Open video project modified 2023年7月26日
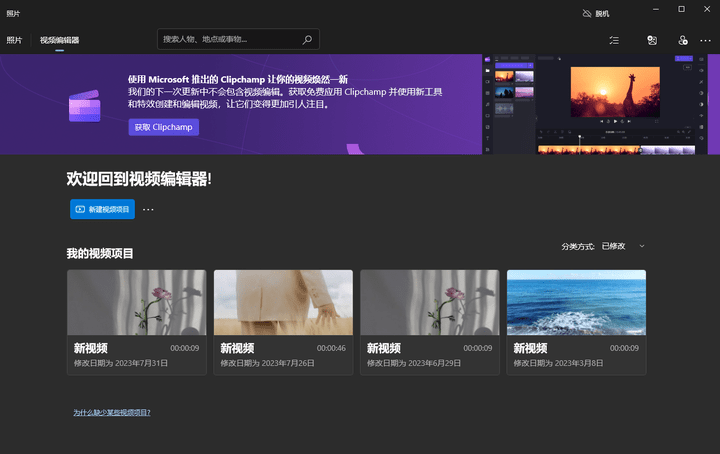The image size is (720, 454). pos(283,322)
